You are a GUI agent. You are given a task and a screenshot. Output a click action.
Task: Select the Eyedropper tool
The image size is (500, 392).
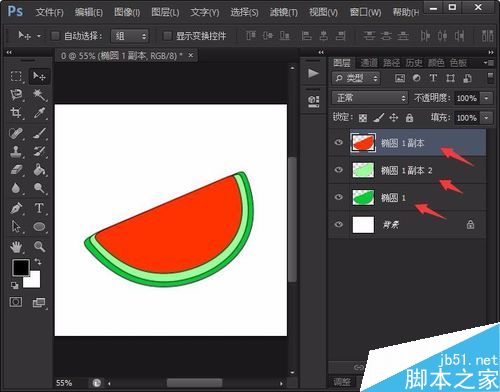tap(39, 113)
